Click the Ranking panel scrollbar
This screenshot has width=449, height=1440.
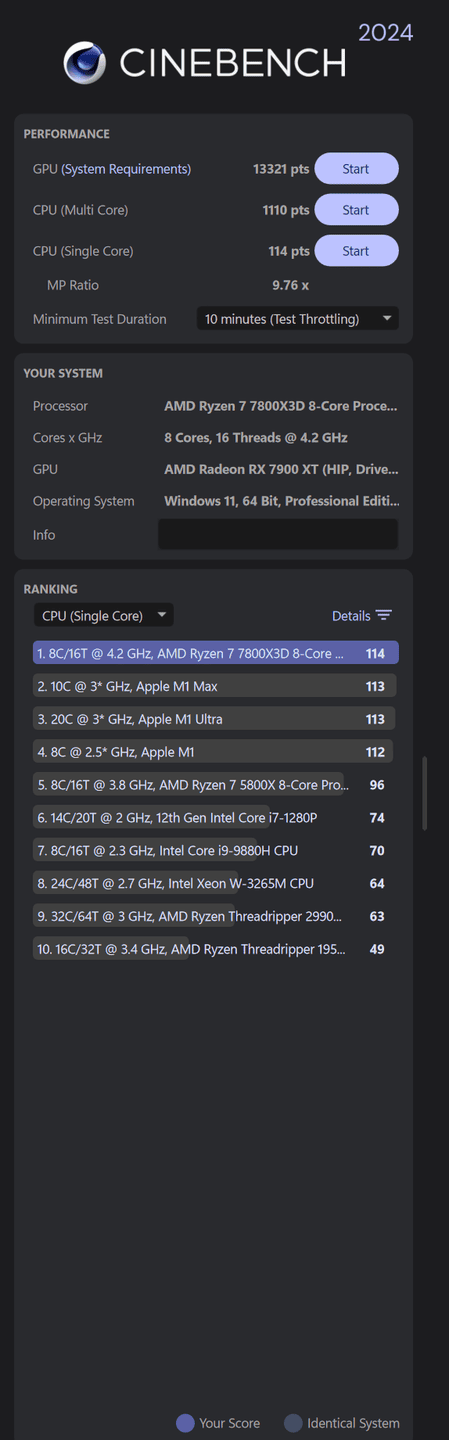(x=425, y=793)
